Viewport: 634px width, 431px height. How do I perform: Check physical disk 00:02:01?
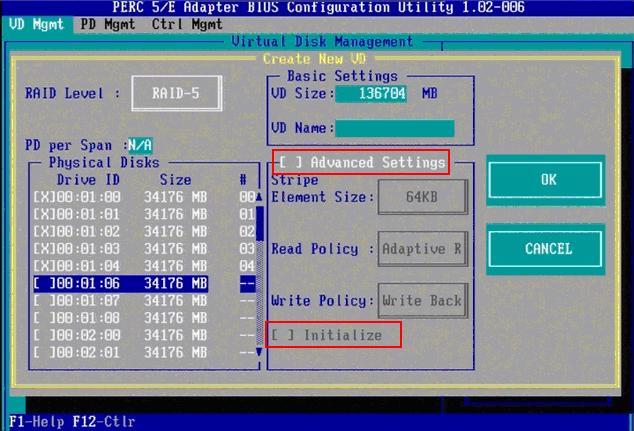(x=44, y=353)
